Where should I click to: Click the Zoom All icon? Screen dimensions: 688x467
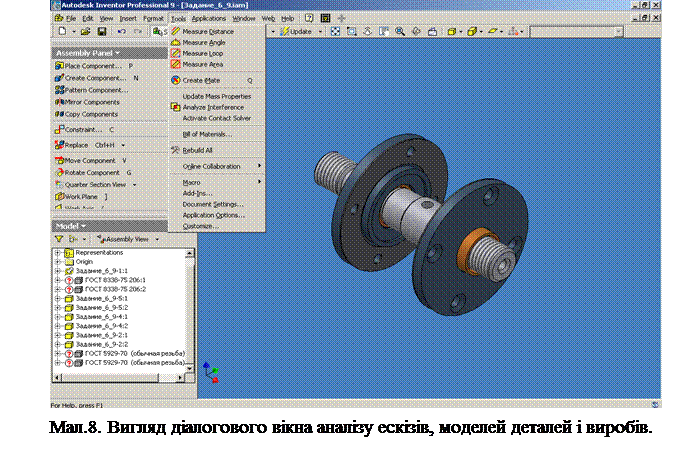point(335,31)
